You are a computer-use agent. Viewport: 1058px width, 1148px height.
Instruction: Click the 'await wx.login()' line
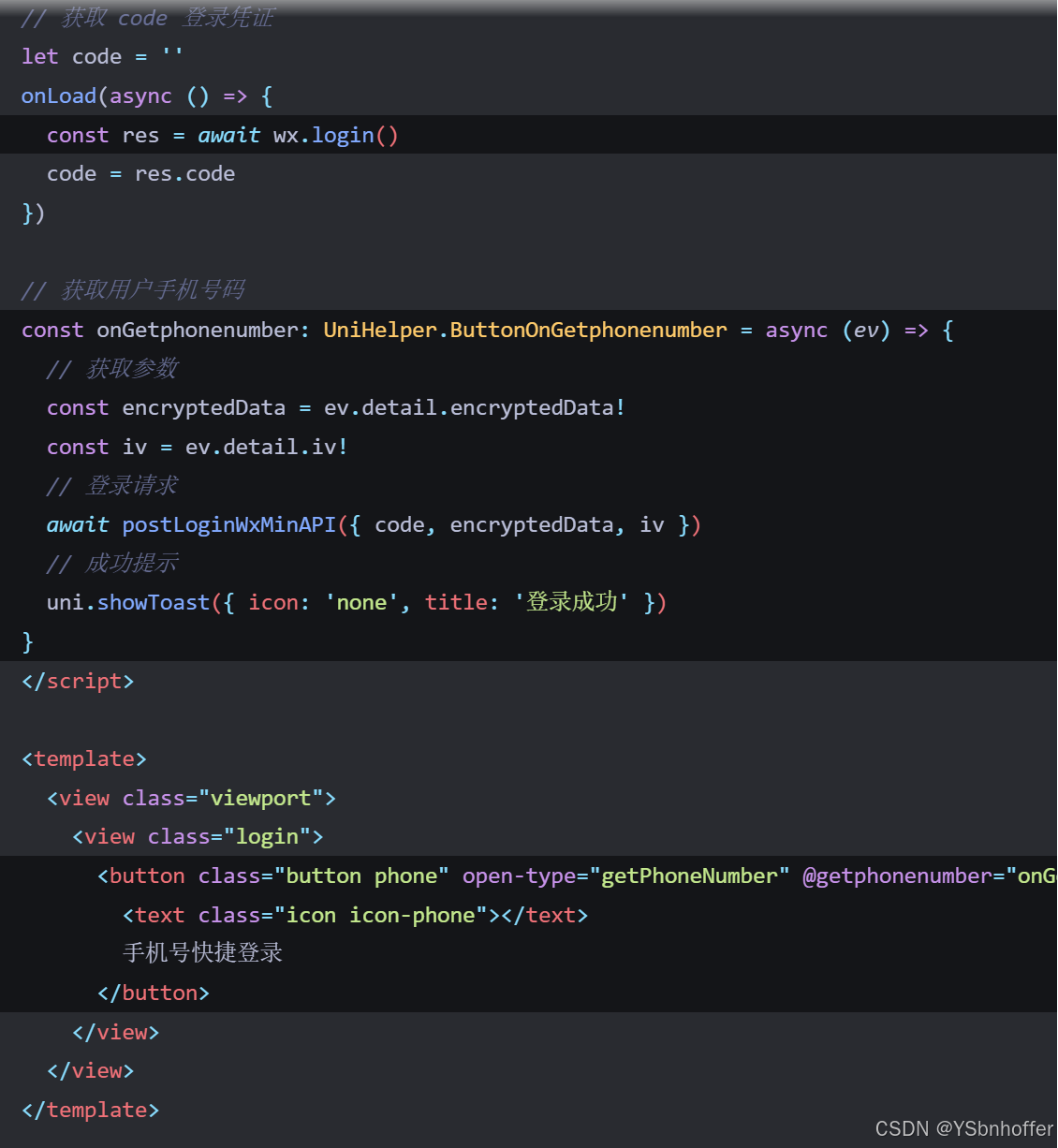(x=223, y=135)
